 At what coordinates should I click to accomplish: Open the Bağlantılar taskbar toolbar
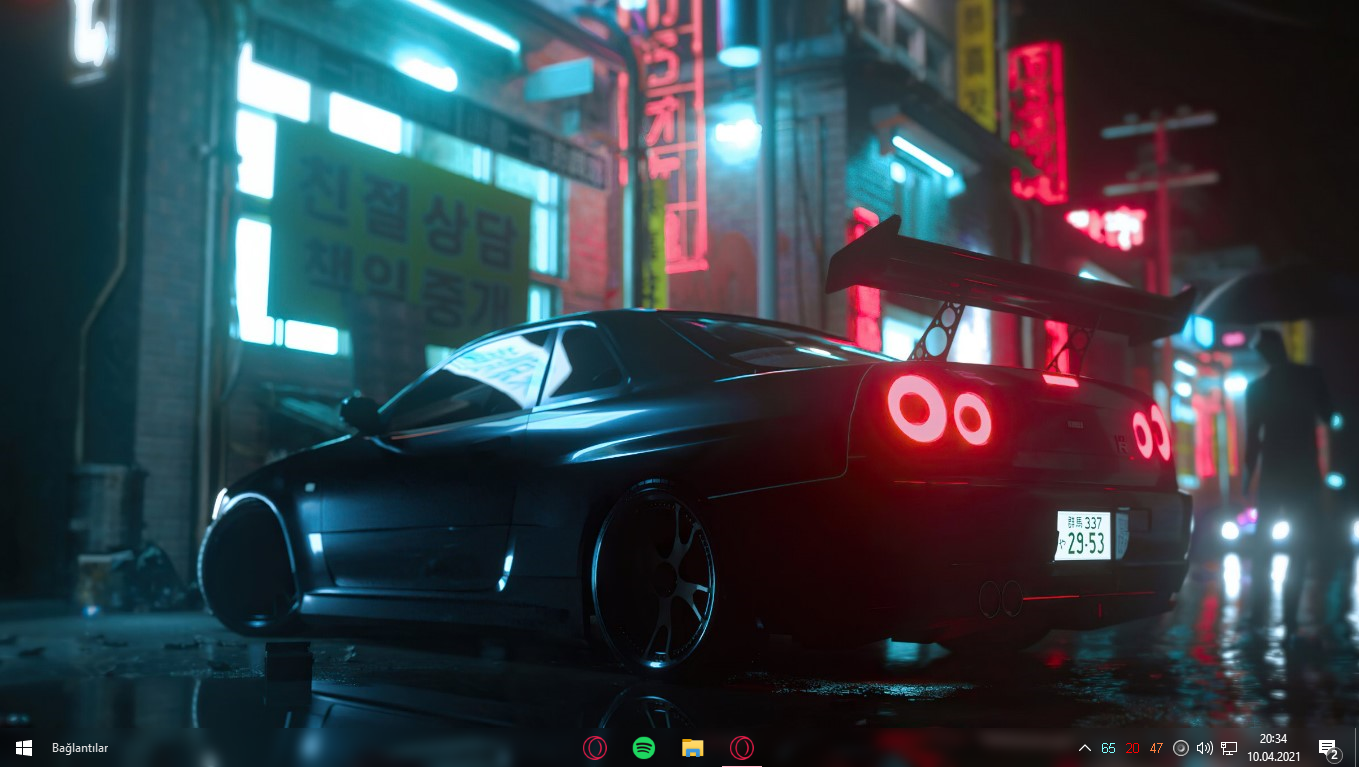pyautogui.click(x=80, y=747)
